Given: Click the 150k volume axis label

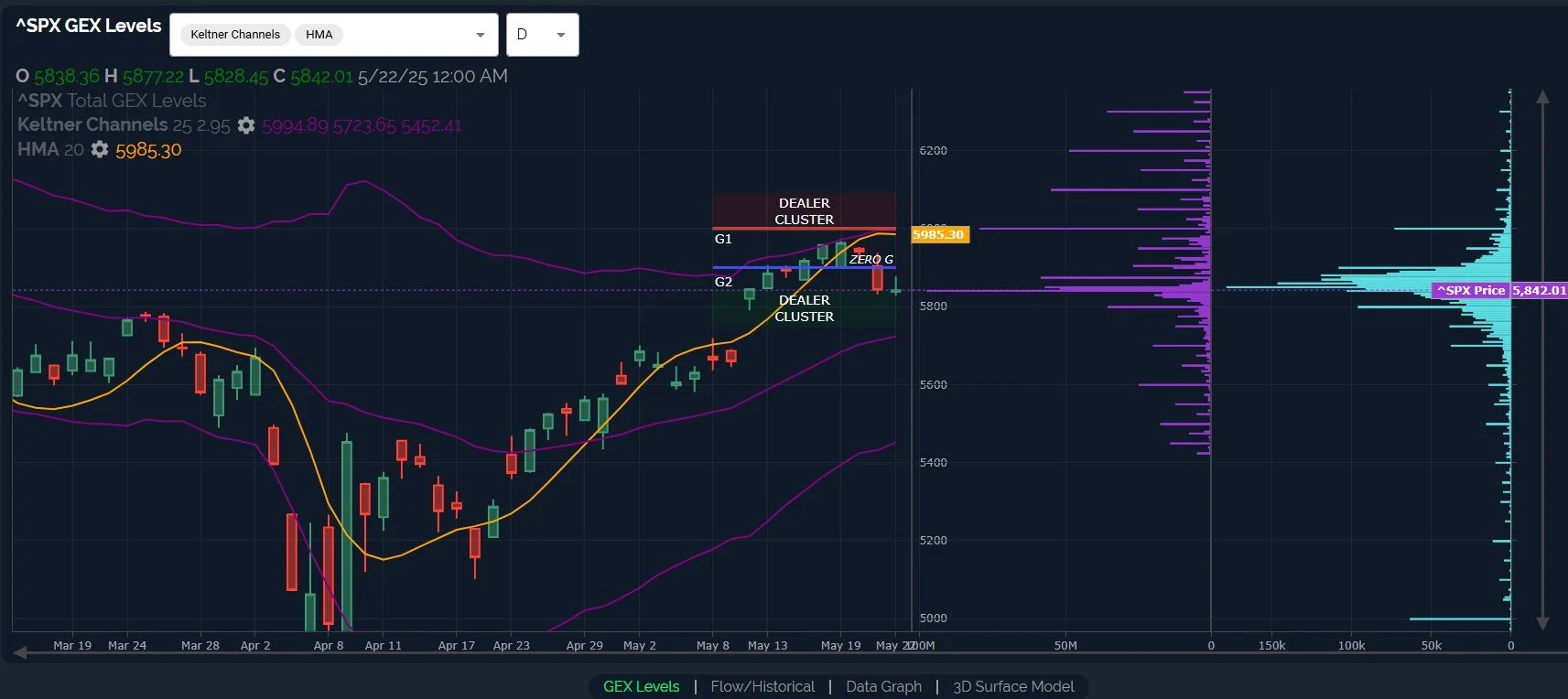Looking at the screenshot, I should pyautogui.click(x=1271, y=645).
